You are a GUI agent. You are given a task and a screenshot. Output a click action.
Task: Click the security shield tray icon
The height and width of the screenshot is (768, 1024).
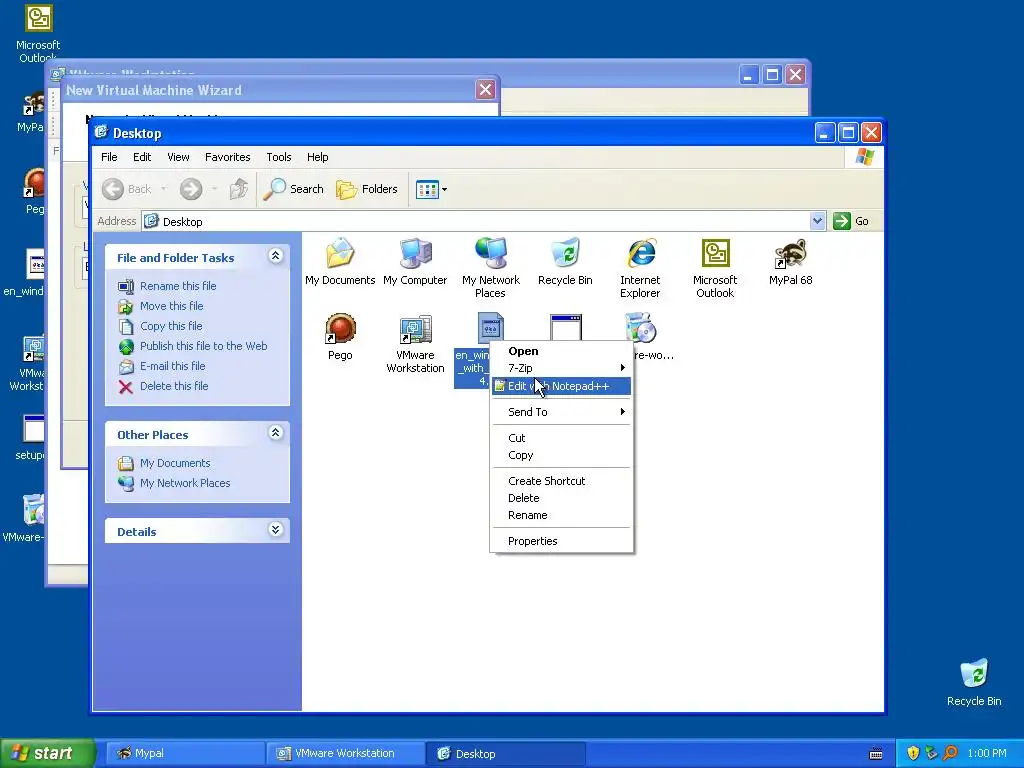913,754
